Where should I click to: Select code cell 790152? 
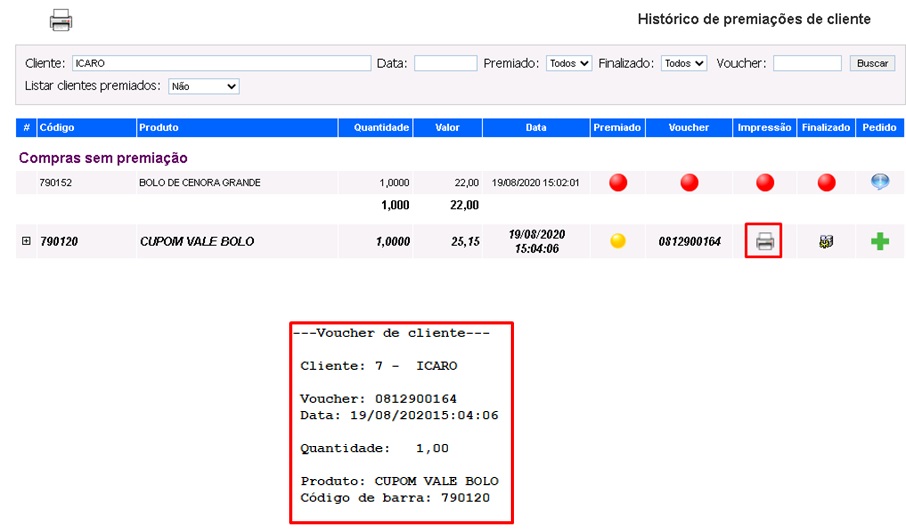[55, 182]
